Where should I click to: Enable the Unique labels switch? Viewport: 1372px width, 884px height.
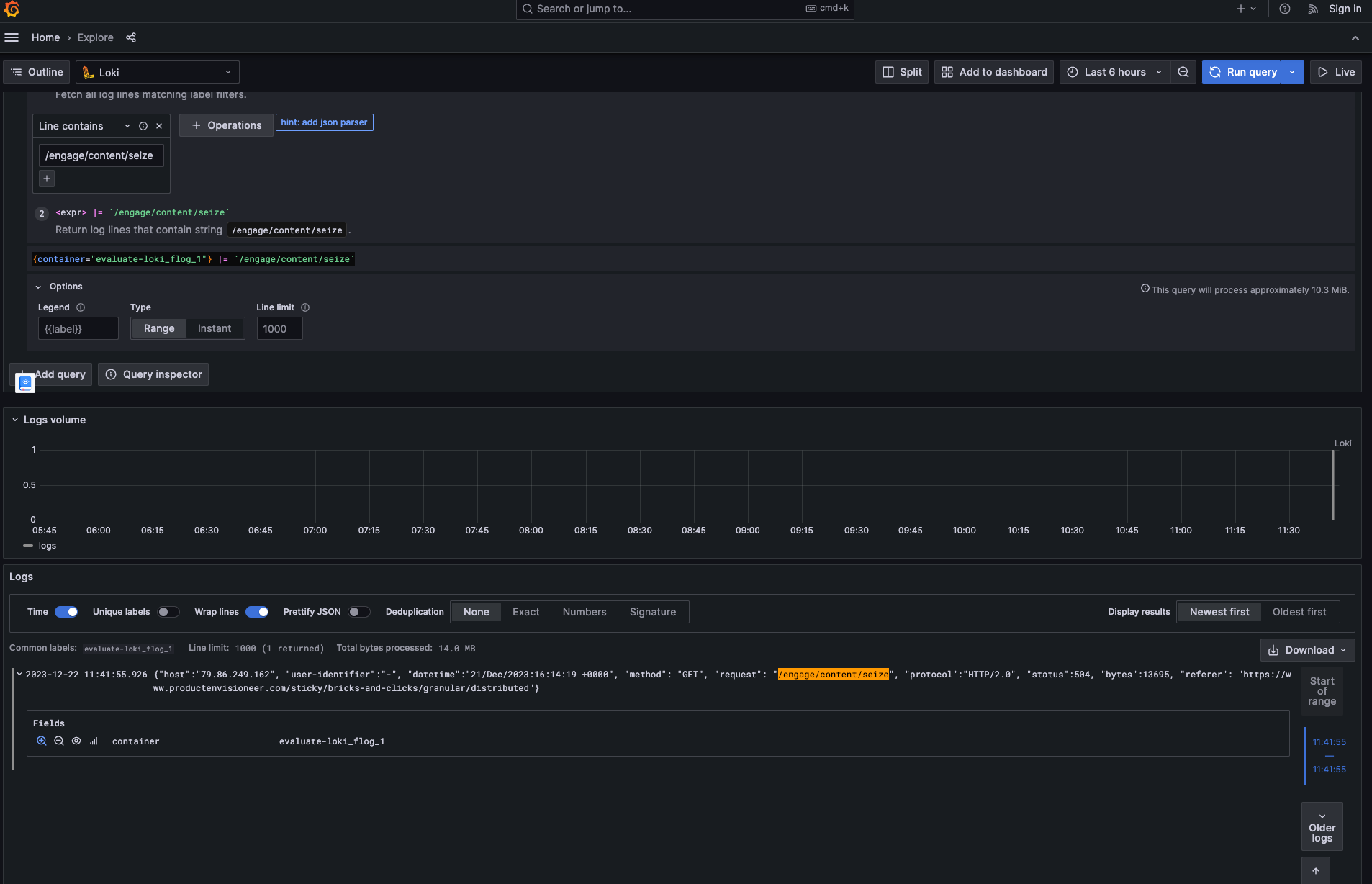(168, 612)
